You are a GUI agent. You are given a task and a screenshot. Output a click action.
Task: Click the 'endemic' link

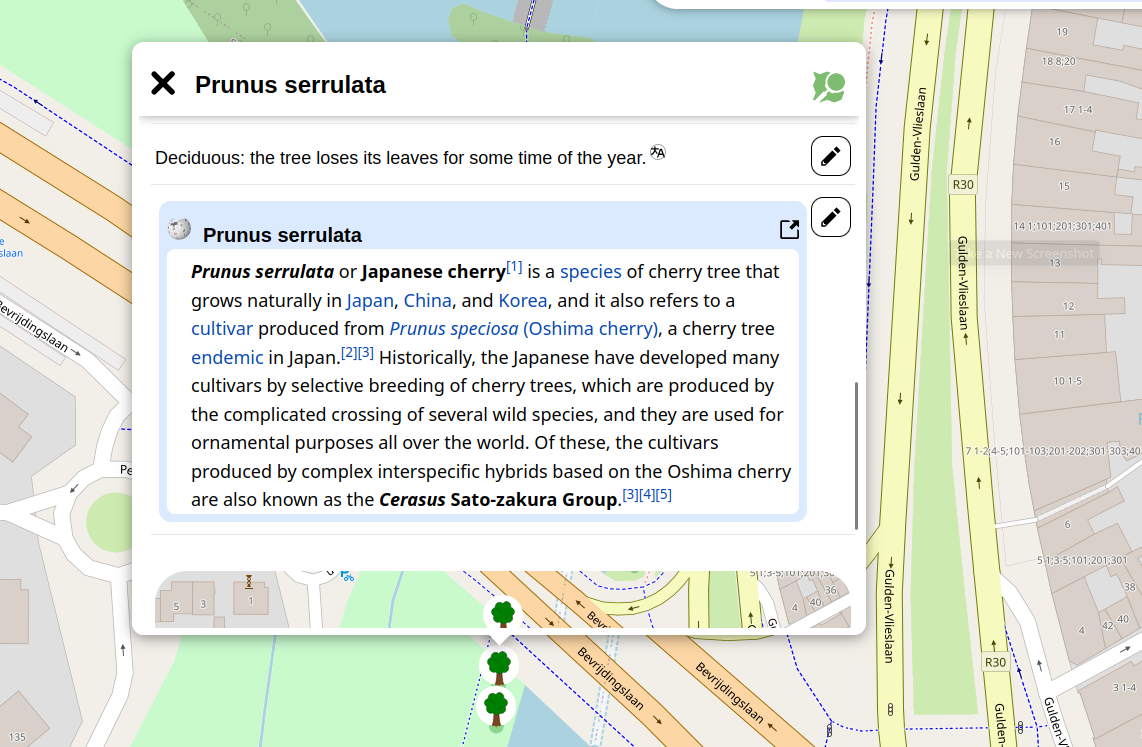pos(227,357)
